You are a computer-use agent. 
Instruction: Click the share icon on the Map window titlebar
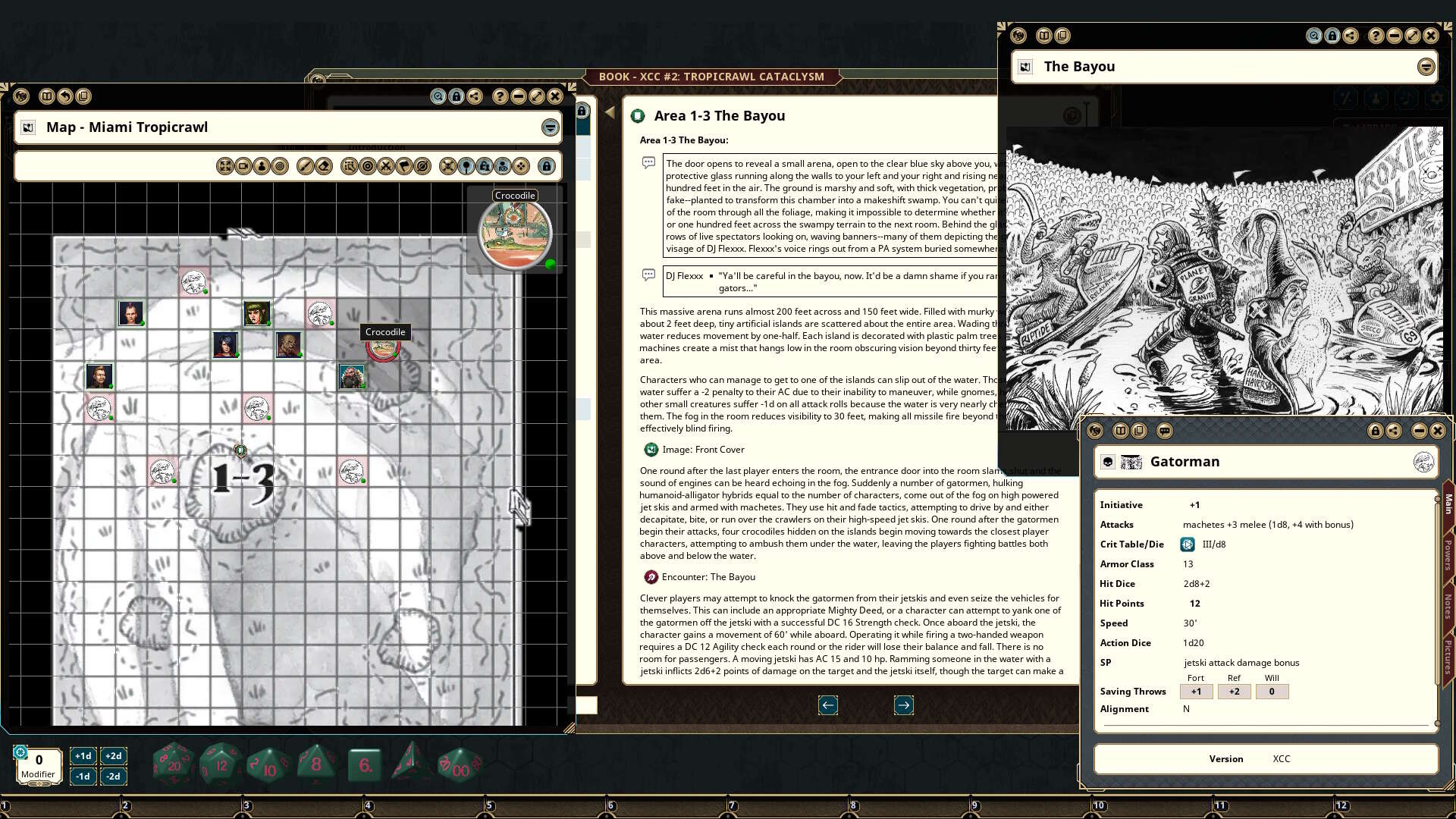pyautogui.click(x=475, y=96)
